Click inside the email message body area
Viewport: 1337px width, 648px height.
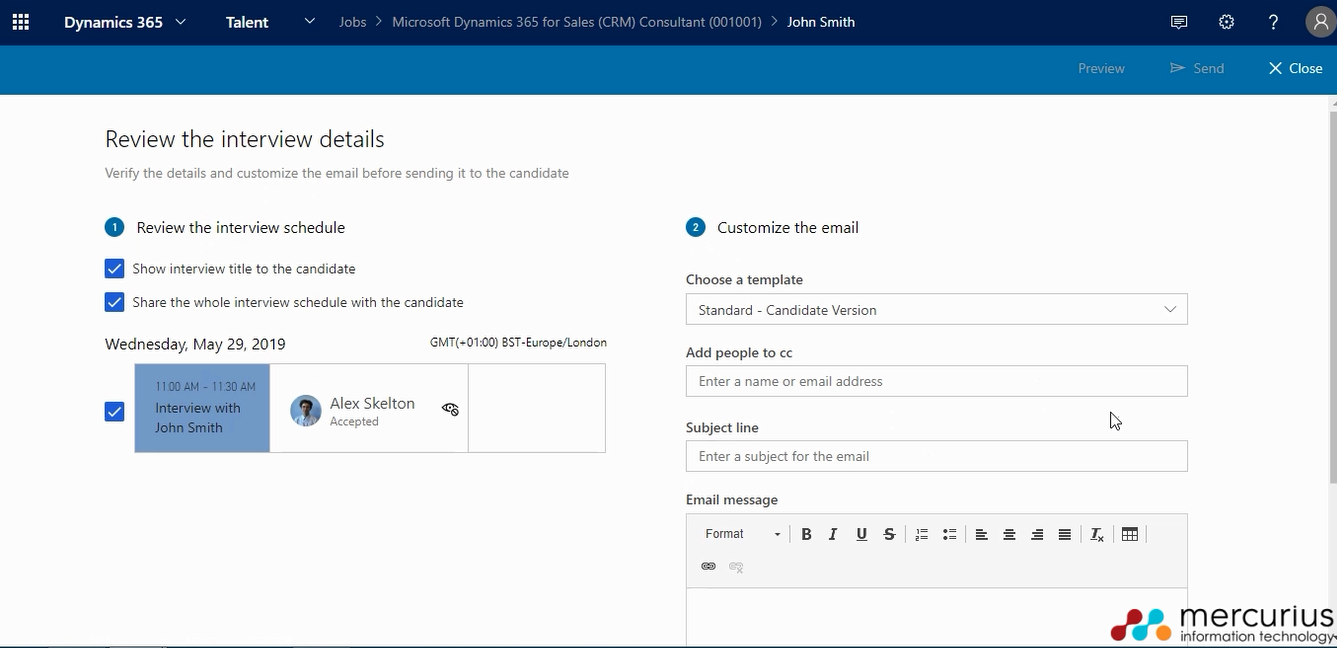(937, 617)
